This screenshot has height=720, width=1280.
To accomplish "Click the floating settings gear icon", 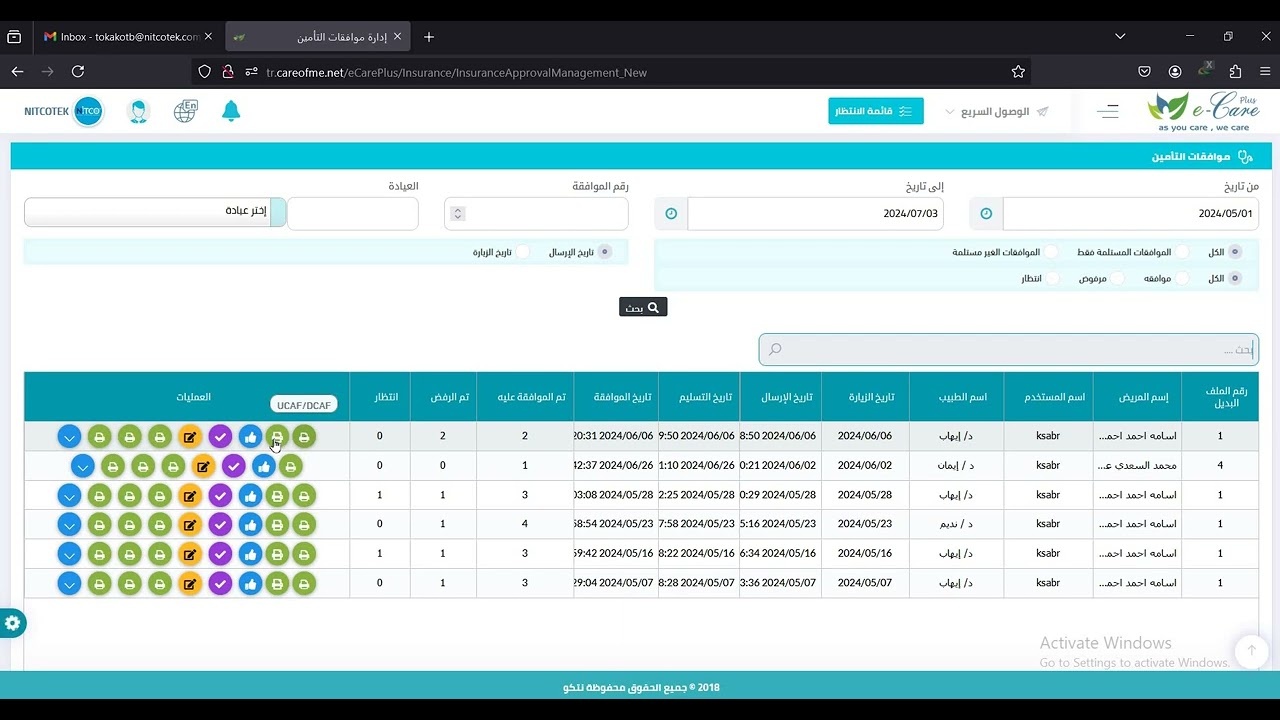I will pyautogui.click(x=12, y=623).
